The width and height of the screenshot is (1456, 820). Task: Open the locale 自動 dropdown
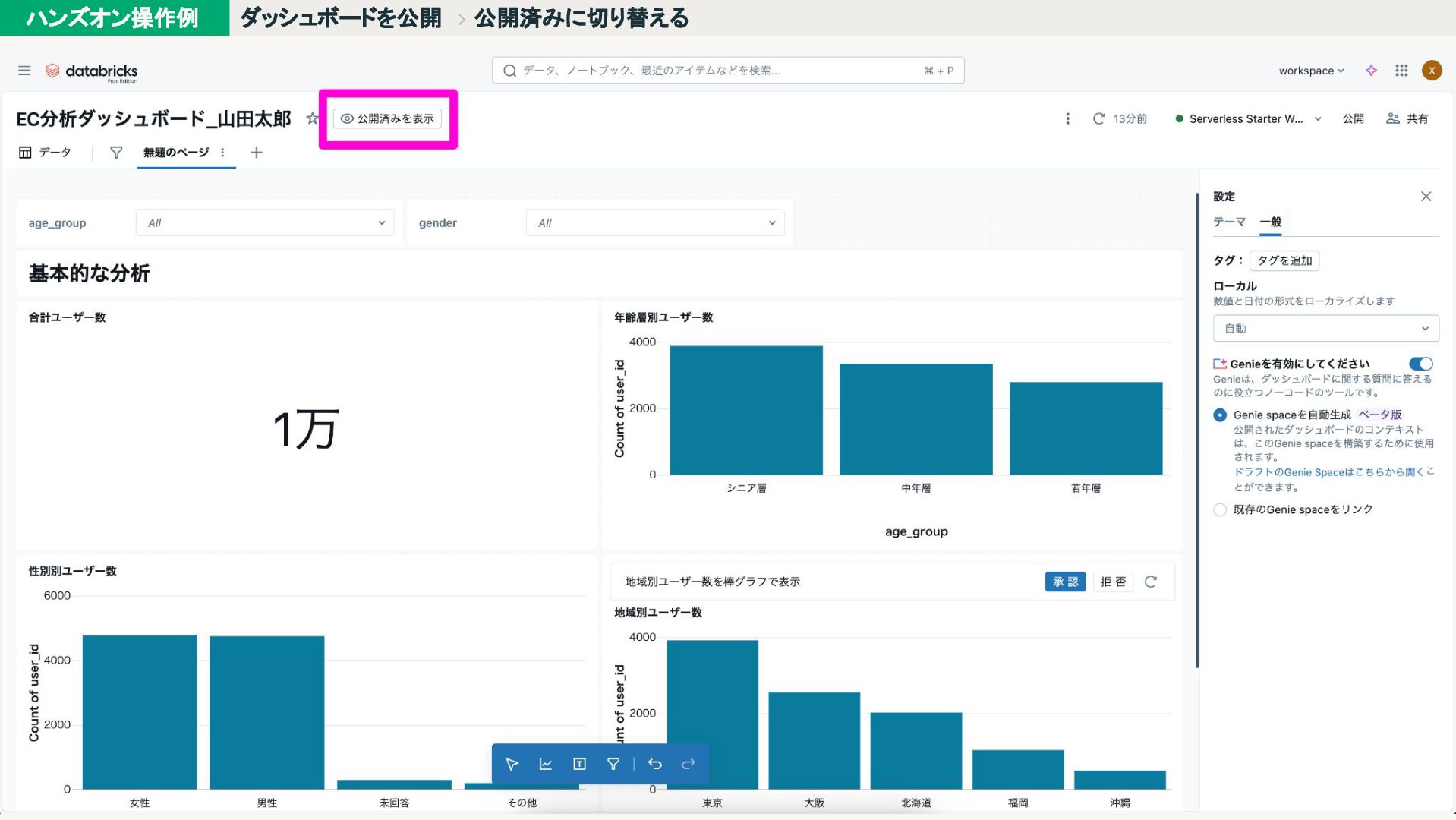point(1325,328)
